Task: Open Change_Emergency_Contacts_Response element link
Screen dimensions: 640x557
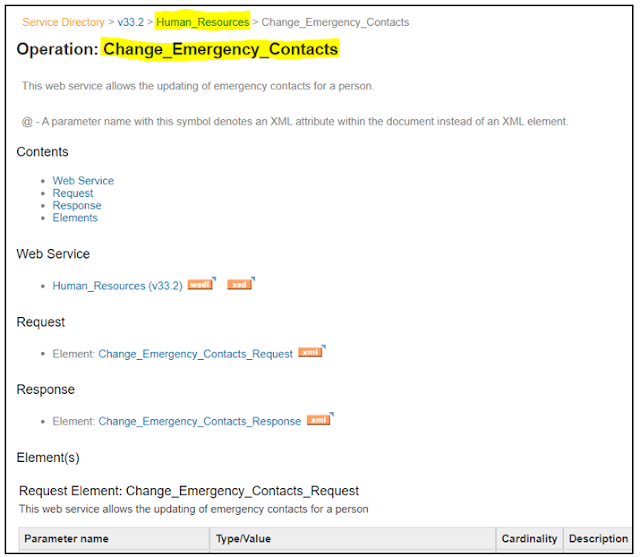Action: coord(200,421)
